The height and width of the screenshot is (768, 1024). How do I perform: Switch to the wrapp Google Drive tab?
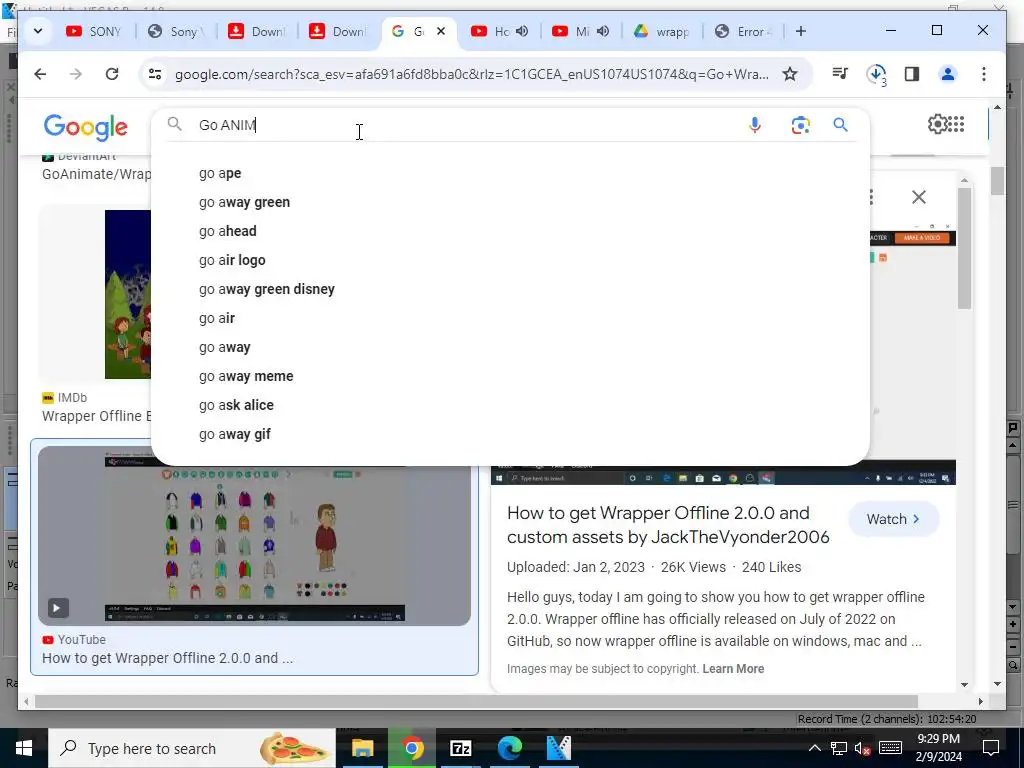(x=662, y=31)
